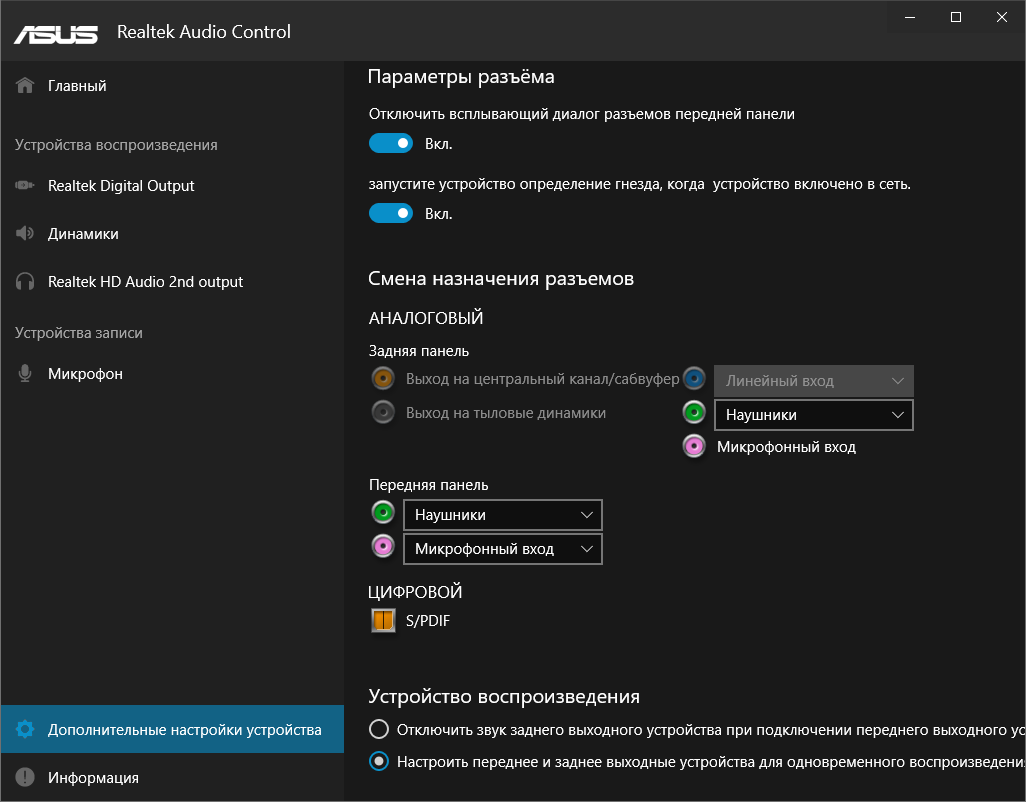
Task: Click the orange center/subwoofer jack icon
Action: (x=383, y=378)
